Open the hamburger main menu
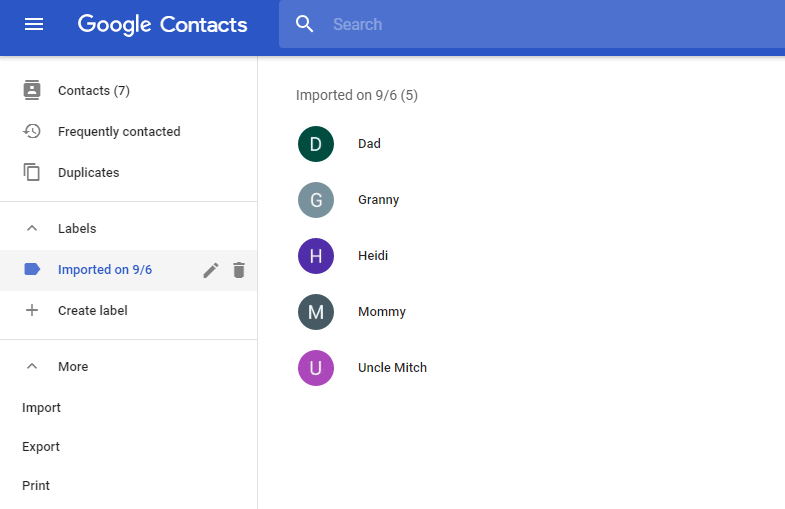The image size is (785, 509). pos(34,24)
